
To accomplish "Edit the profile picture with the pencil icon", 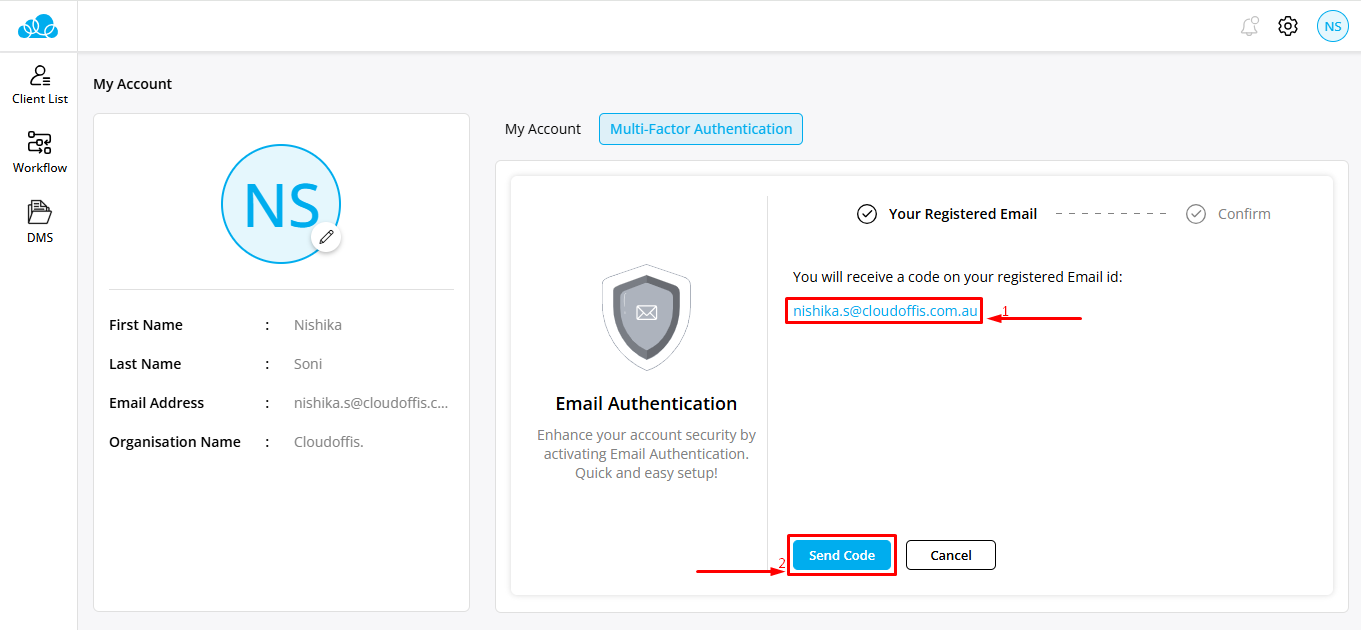I will (326, 237).
